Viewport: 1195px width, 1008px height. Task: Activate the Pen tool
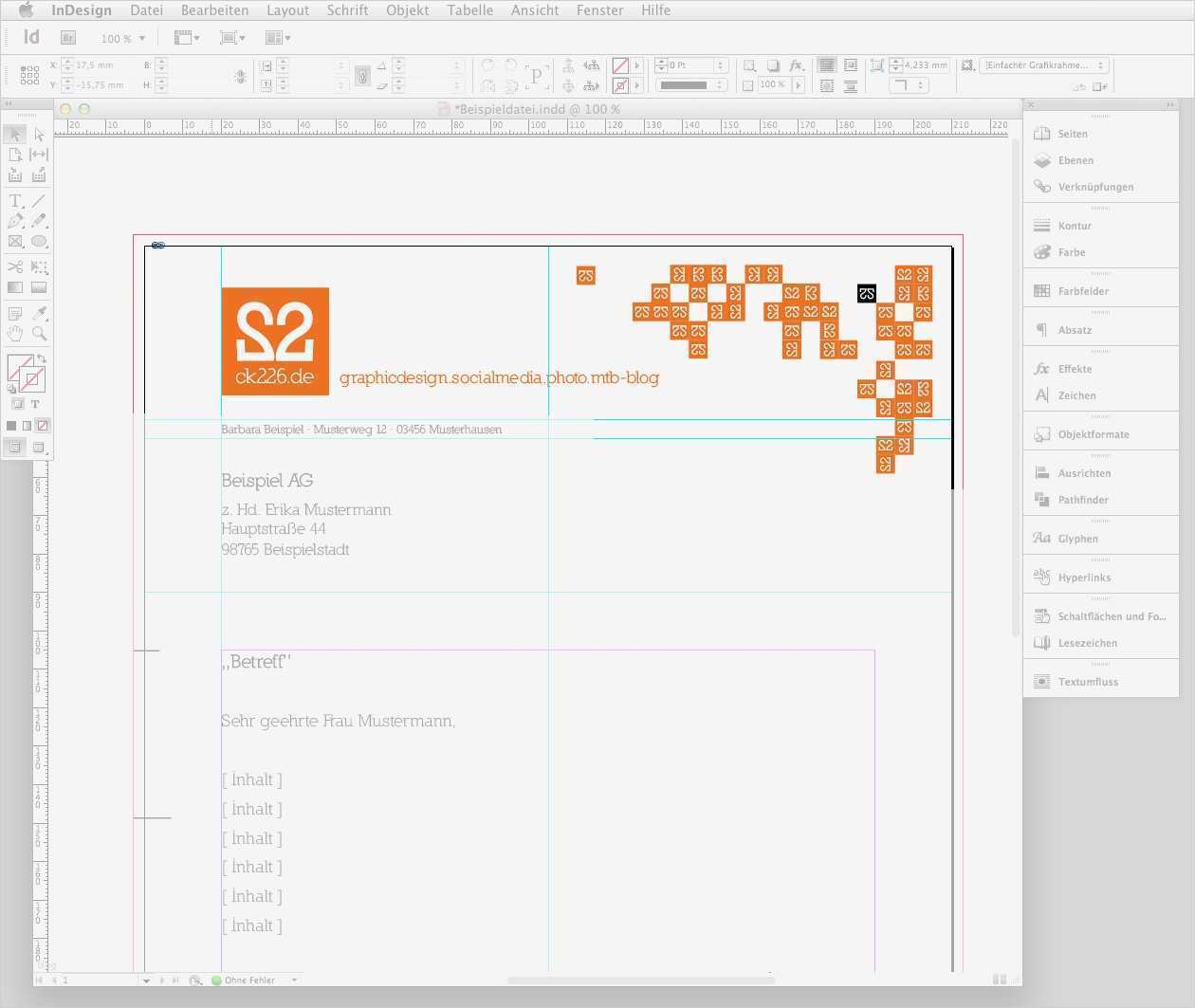click(x=15, y=220)
